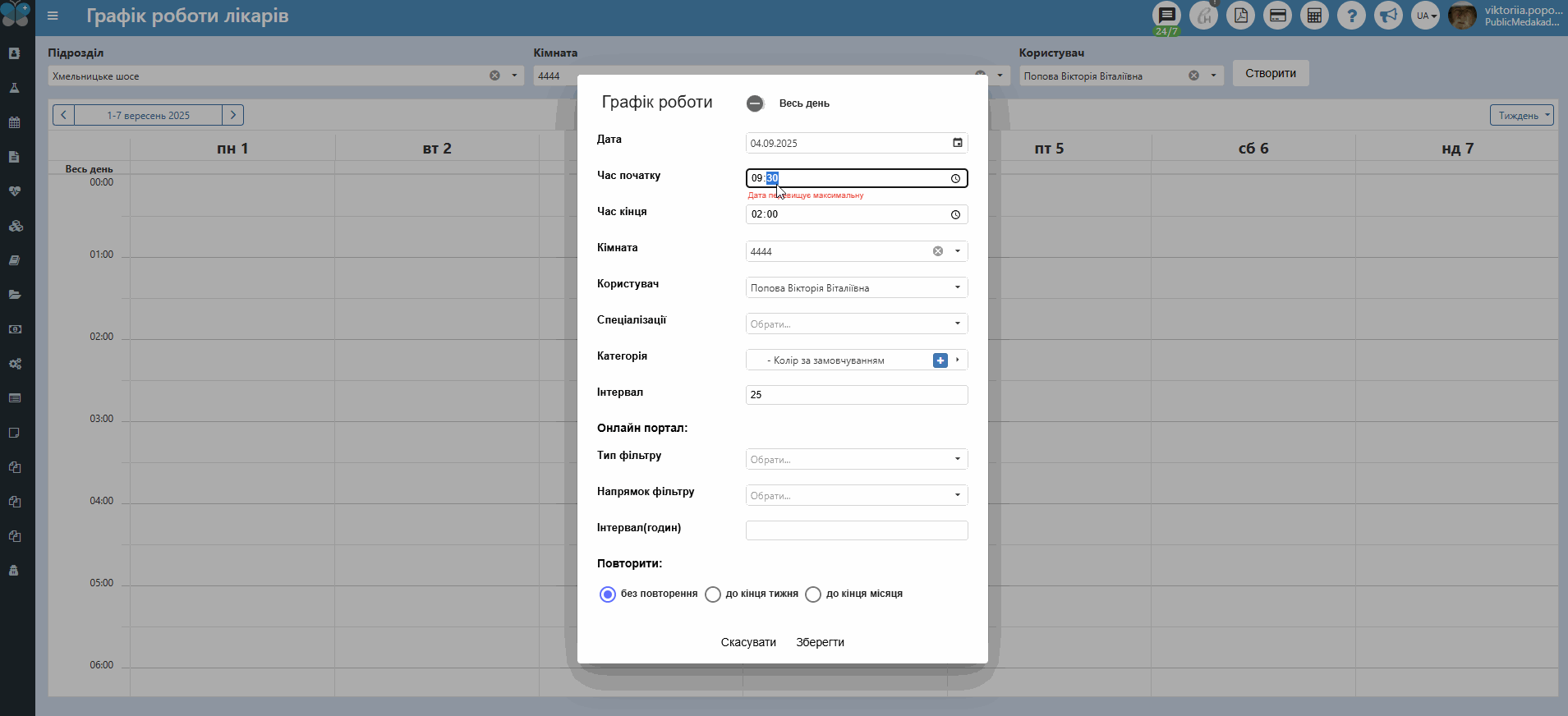Click the Інтервал field with 25
Screen dimensions: 1568x716
click(857, 395)
